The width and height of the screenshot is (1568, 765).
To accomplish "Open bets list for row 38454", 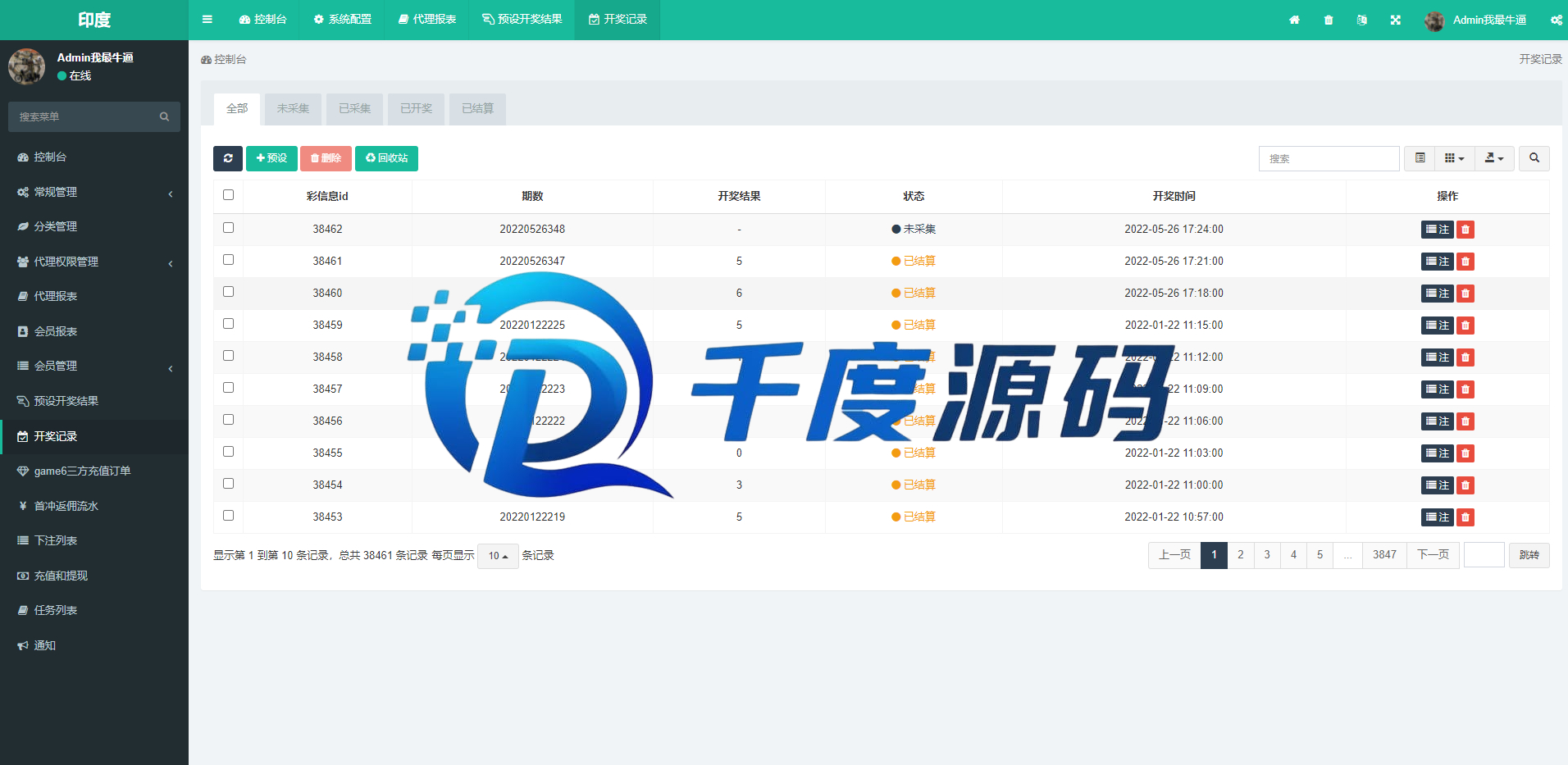I will [1438, 485].
